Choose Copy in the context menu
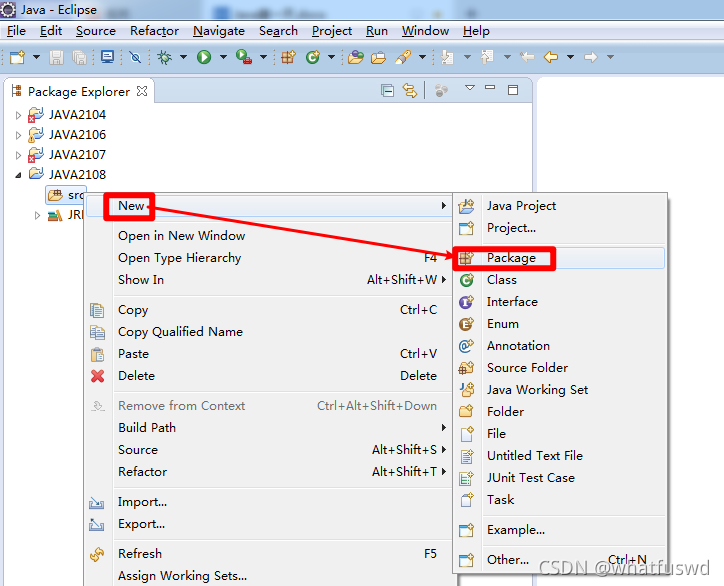 point(268,309)
